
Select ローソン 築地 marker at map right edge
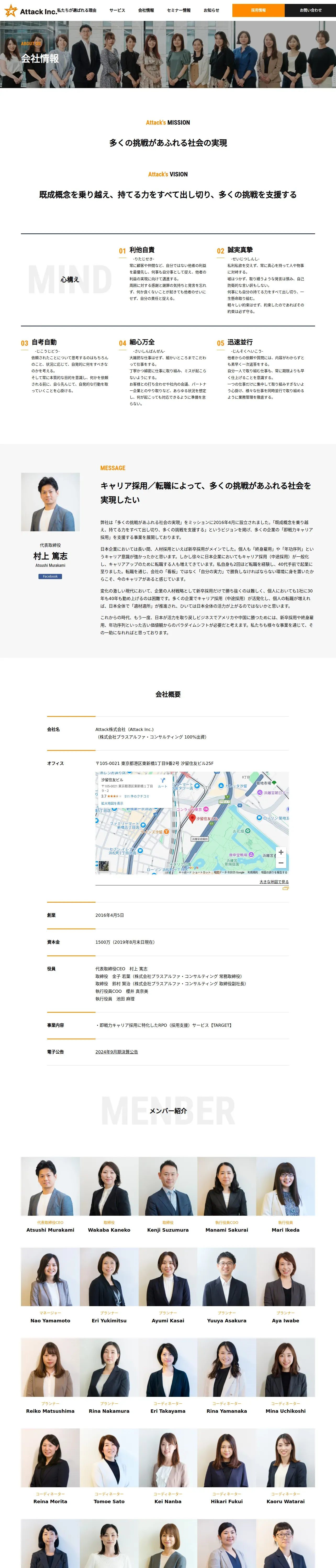259,818
